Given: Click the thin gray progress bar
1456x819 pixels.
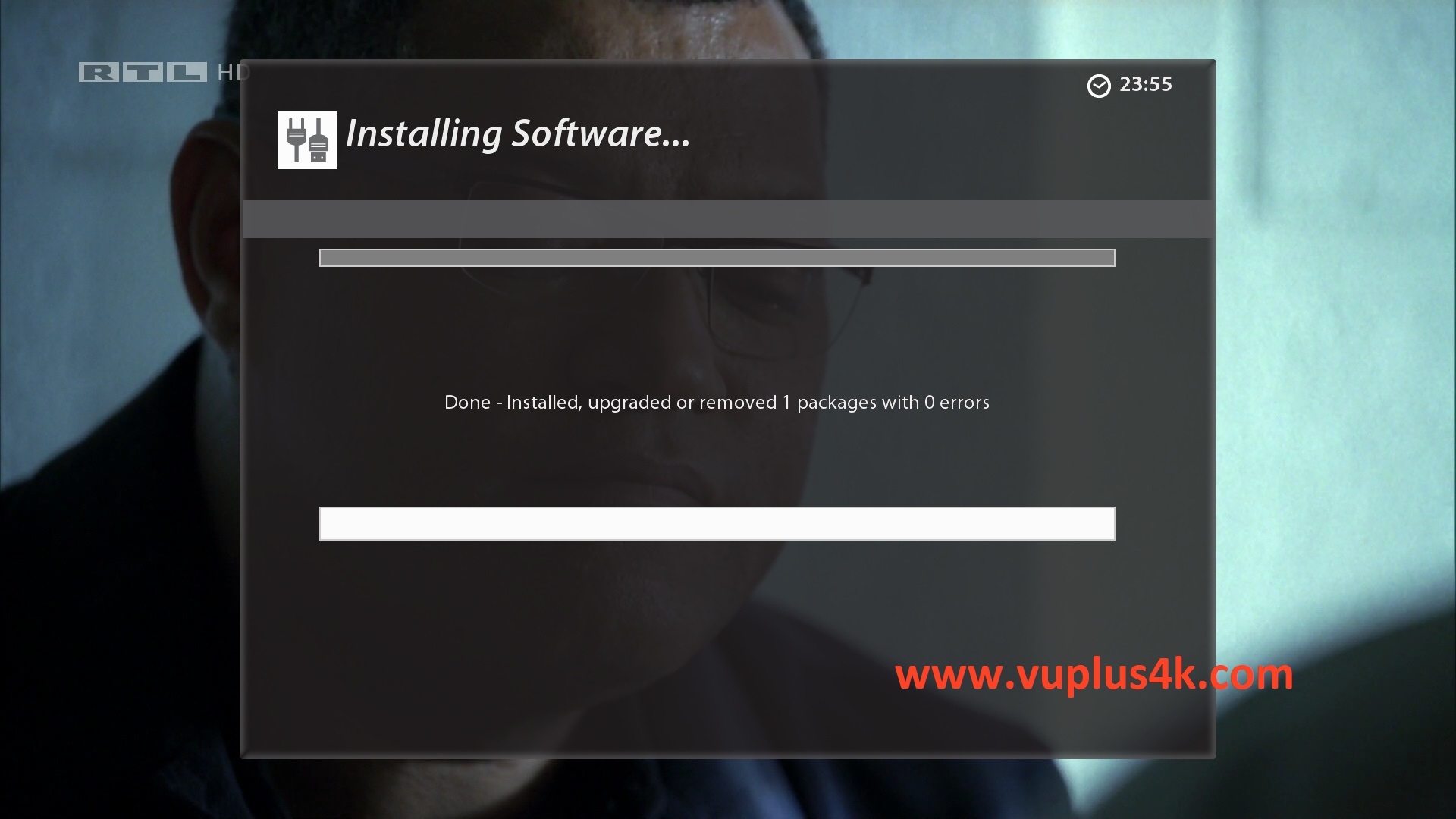Looking at the screenshot, I should [717, 258].
